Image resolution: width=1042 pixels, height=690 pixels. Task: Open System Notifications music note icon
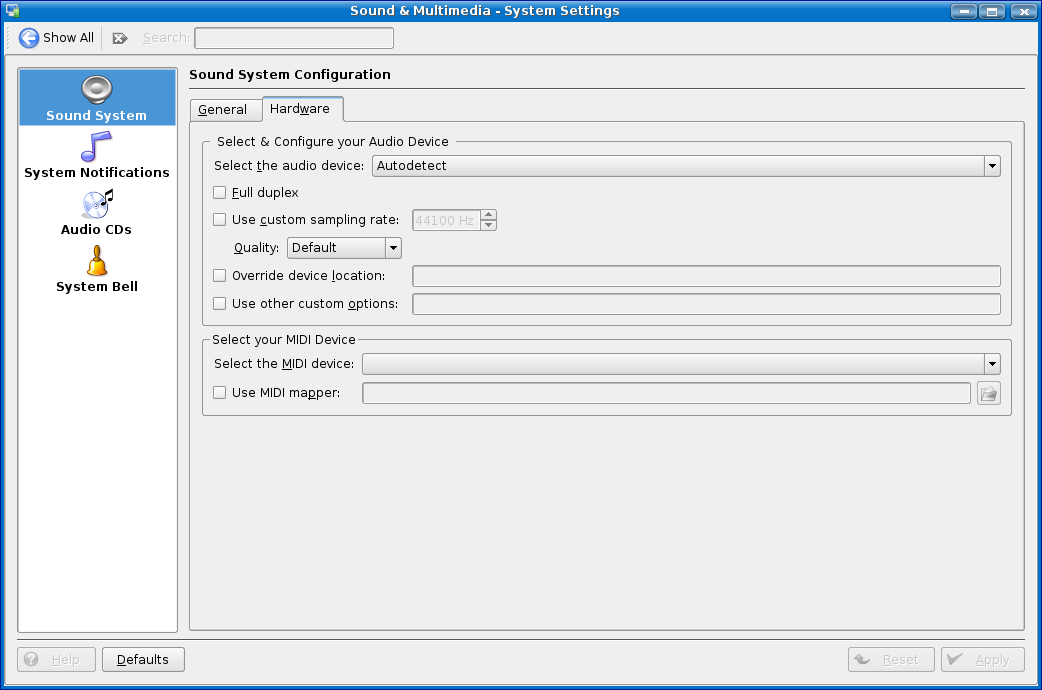coord(96,147)
